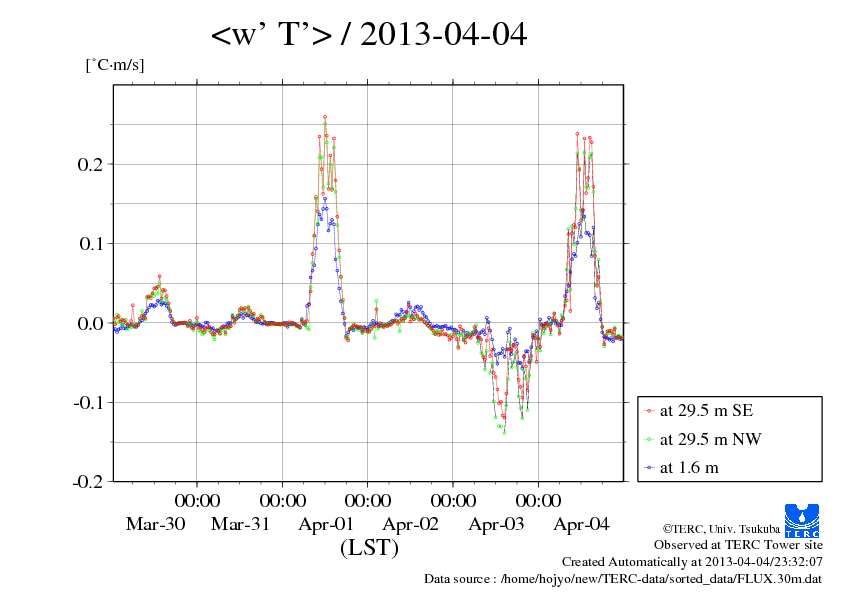Click the y-axis value -0.1
The image size is (842, 595).
click(88, 402)
